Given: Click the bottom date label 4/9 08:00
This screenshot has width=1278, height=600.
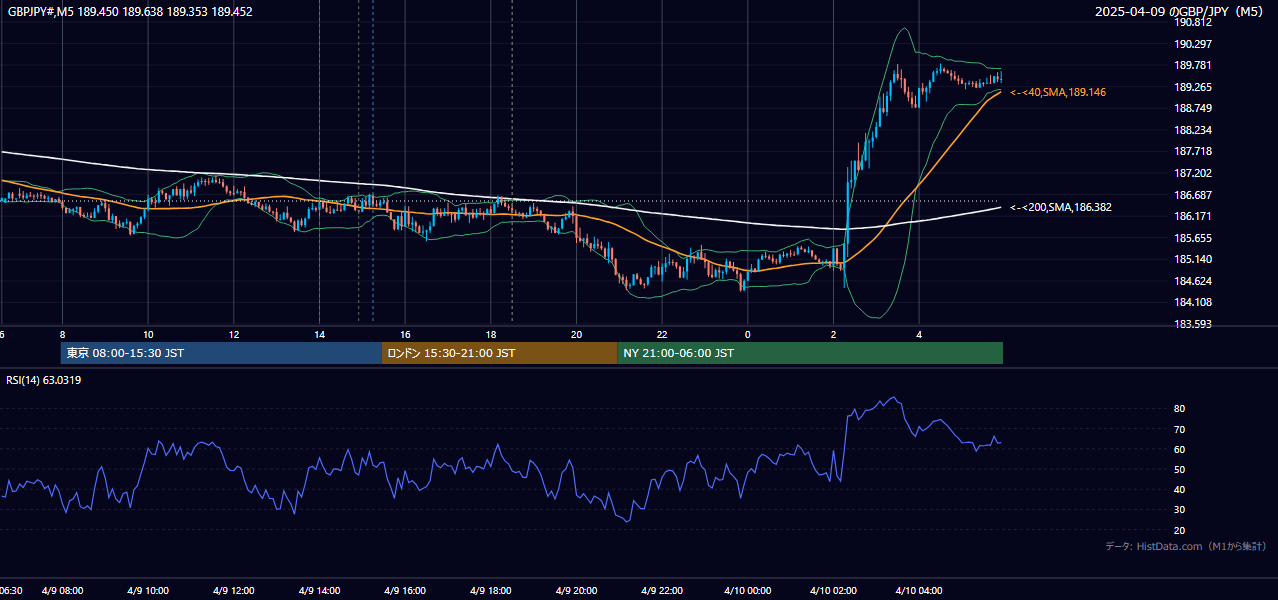Looking at the screenshot, I should (62, 590).
